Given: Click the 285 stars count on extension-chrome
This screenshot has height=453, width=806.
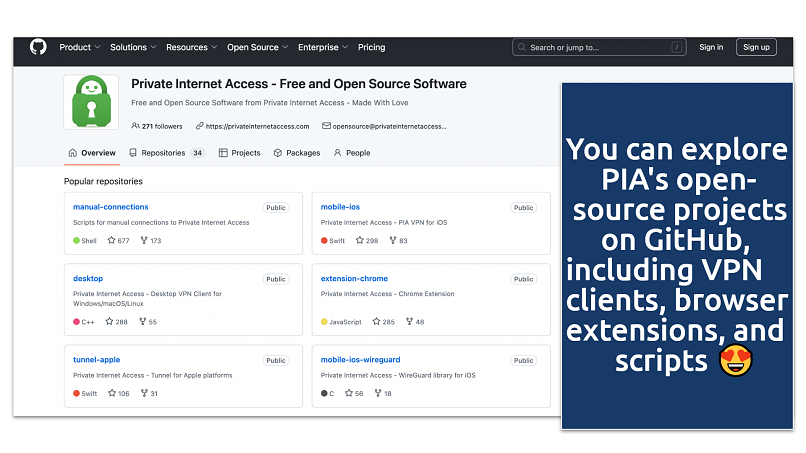Looking at the screenshot, I should tap(389, 322).
